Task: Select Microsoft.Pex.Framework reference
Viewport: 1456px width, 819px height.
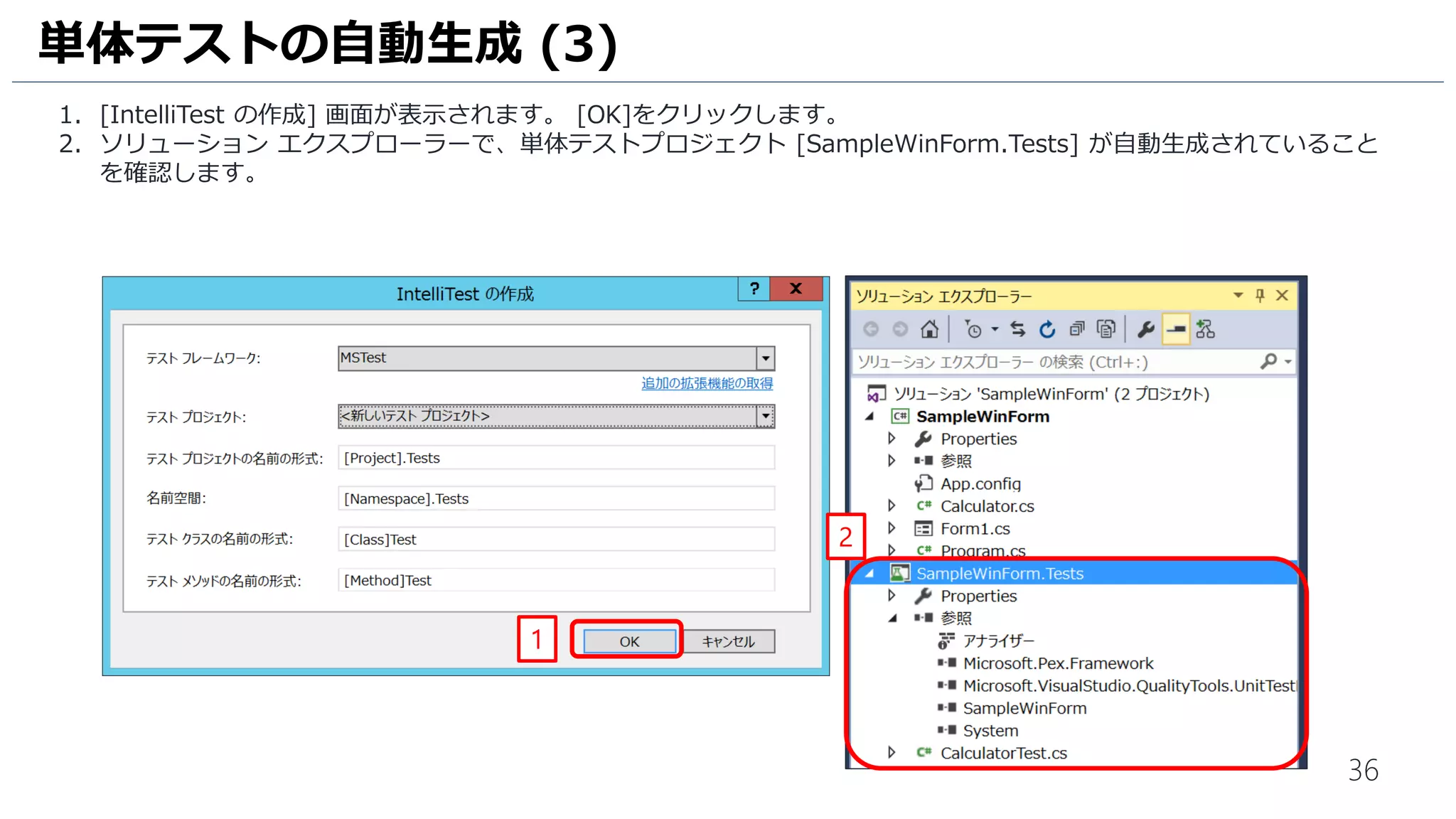Action: (1058, 663)
